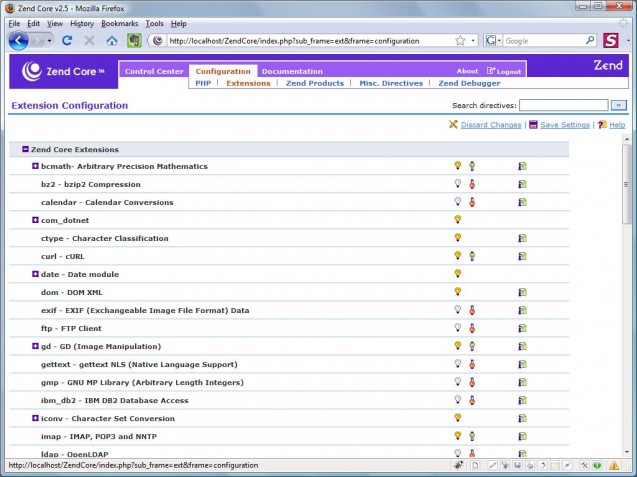The height and width of the screenshot is (477, 637).
Task: Click in the Search directives field
Action: coord(563,105)
